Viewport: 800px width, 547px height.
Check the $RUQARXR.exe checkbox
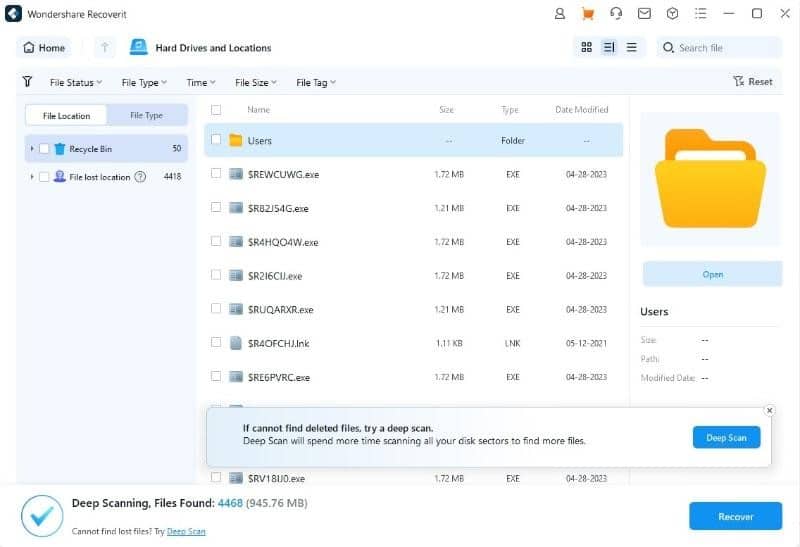click(216, 308)
